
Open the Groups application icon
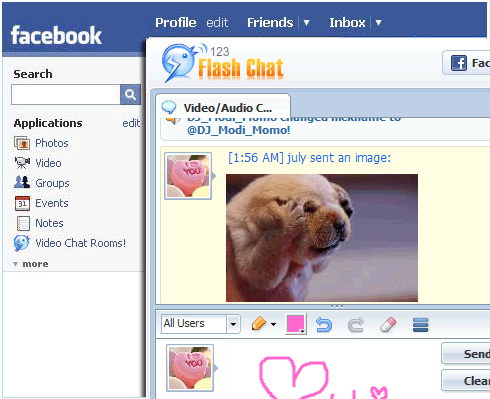coord(22,182)
